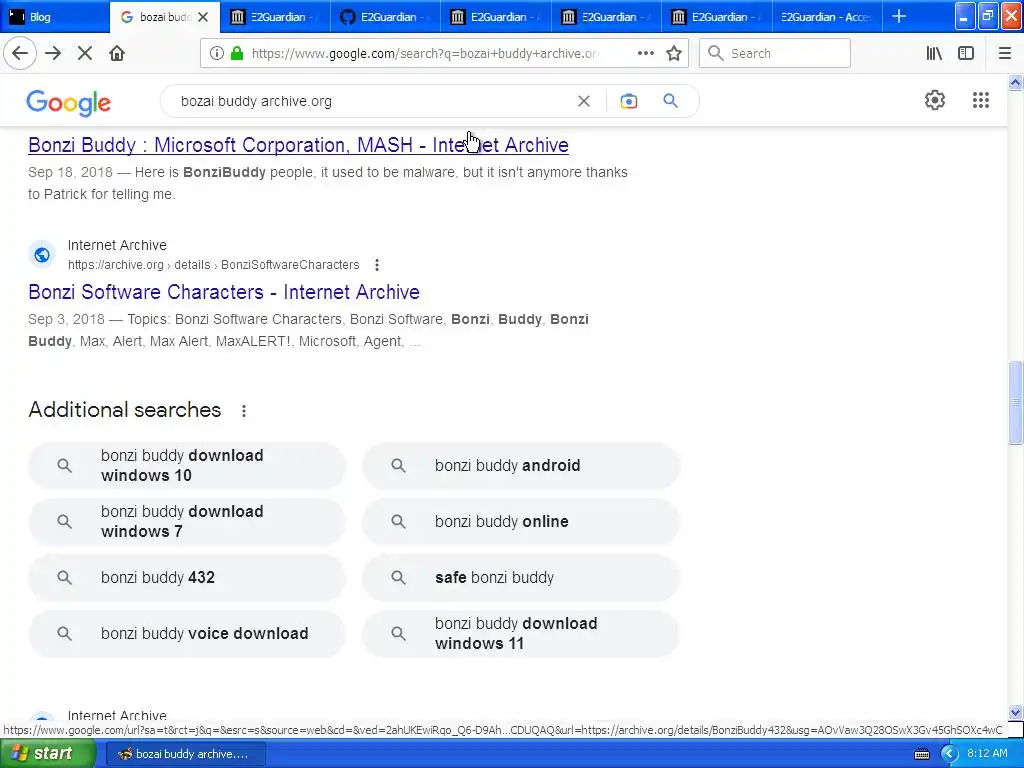This screenshot has width=1024, height=768.
Task: Go forward with the forward arrow
Action: 53,53
